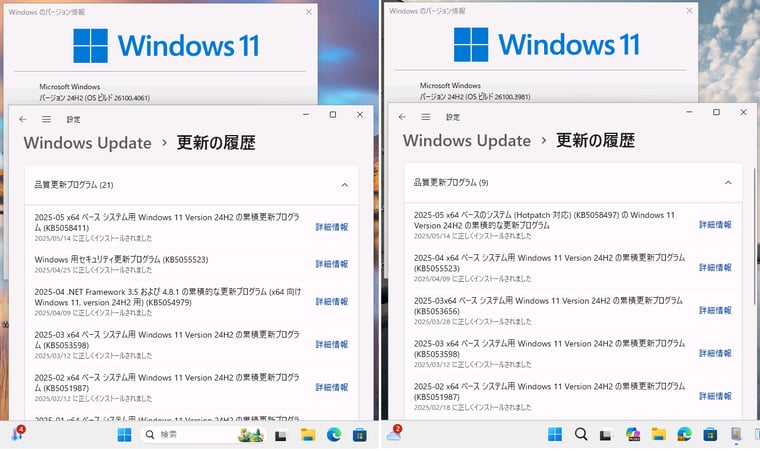Open 詳細情報 for KB5055523 in right window
Viewport: 760px width, 451px height.
pyautogui.click(x=715, y=267)
